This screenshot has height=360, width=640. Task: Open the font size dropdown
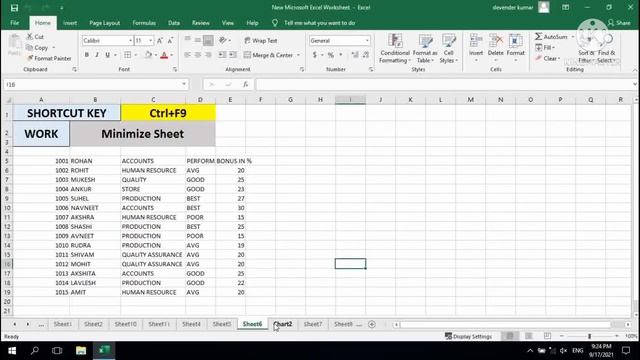tap(151, 40)
